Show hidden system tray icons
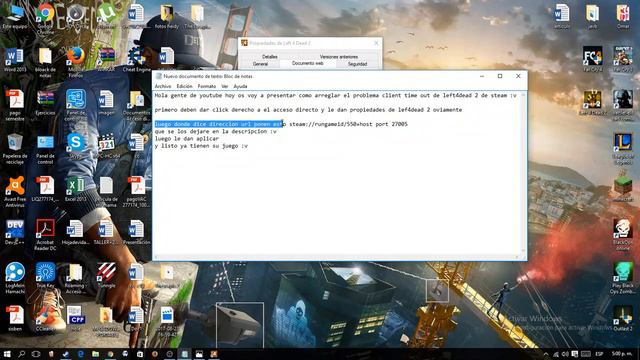The image size is (640, 360). [x=546, y=354]
